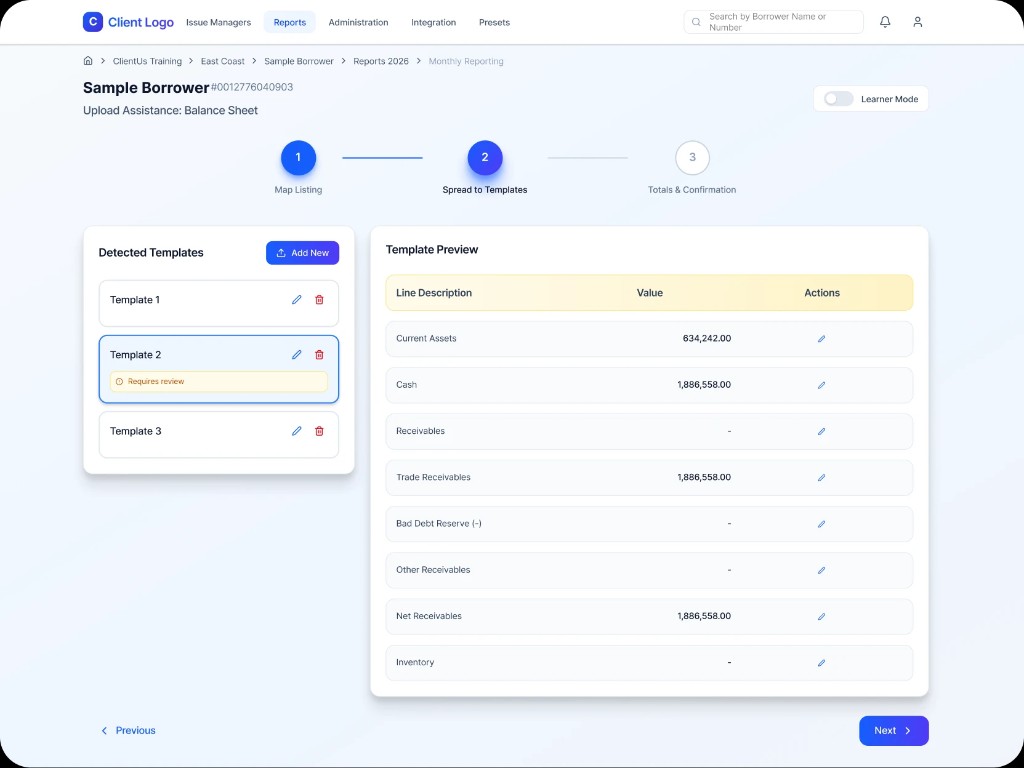Select the Template 2 card
Screen dimensions: 1024x768
pyautogui.click(x=219, y=369)
